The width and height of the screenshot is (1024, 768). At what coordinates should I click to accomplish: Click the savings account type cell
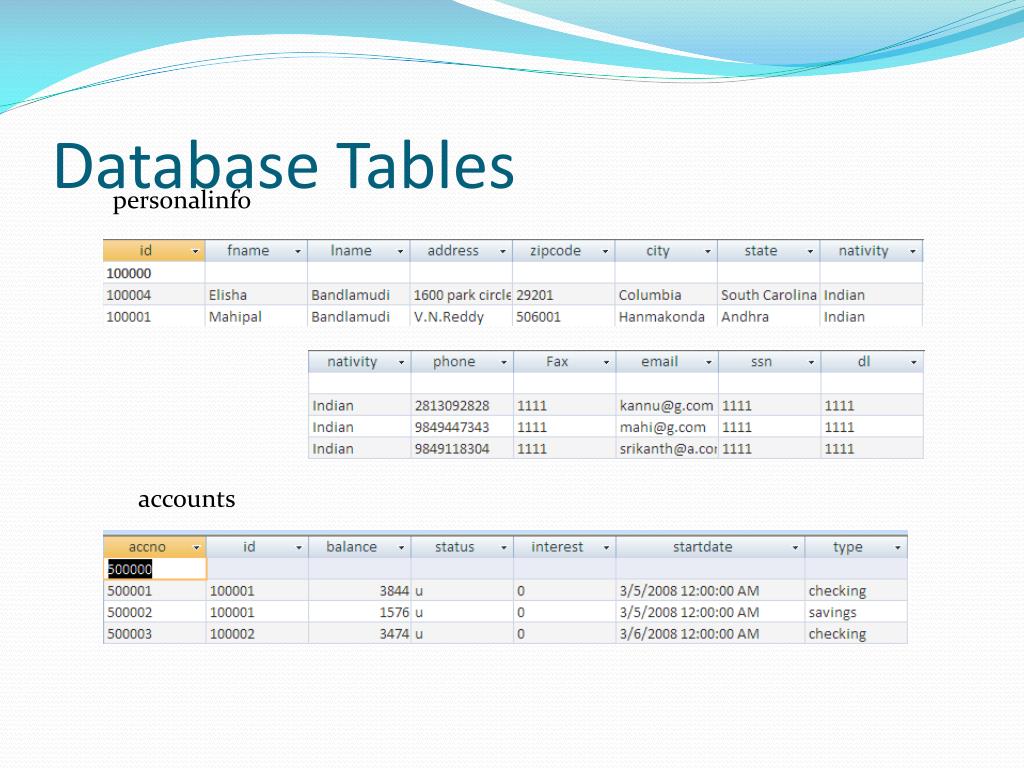click(x=856, y=612)
